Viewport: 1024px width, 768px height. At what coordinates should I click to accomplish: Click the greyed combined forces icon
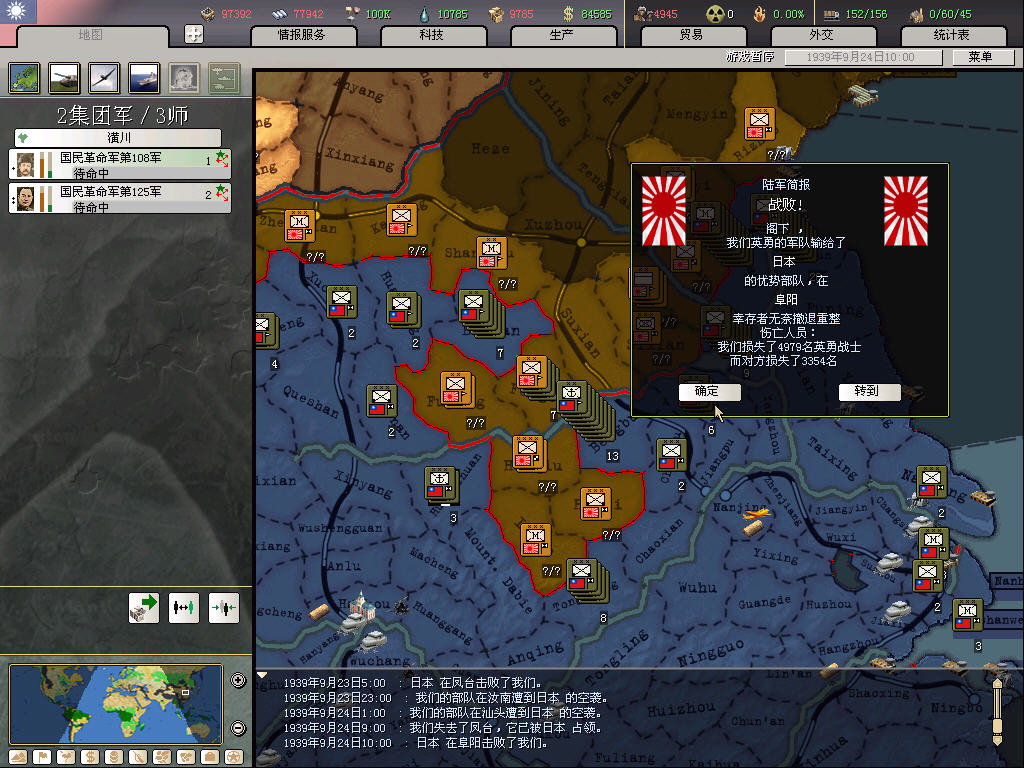(x=225, y=78)
